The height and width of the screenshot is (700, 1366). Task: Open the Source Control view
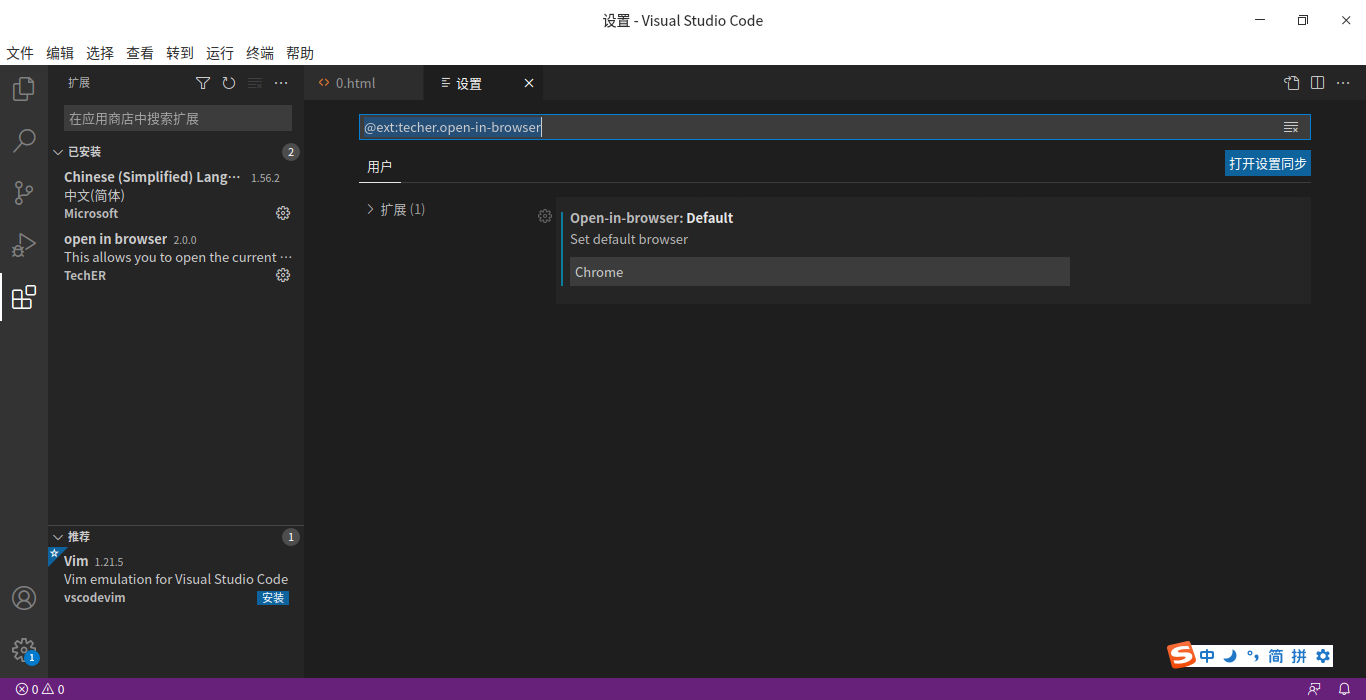tap(24, 193)
